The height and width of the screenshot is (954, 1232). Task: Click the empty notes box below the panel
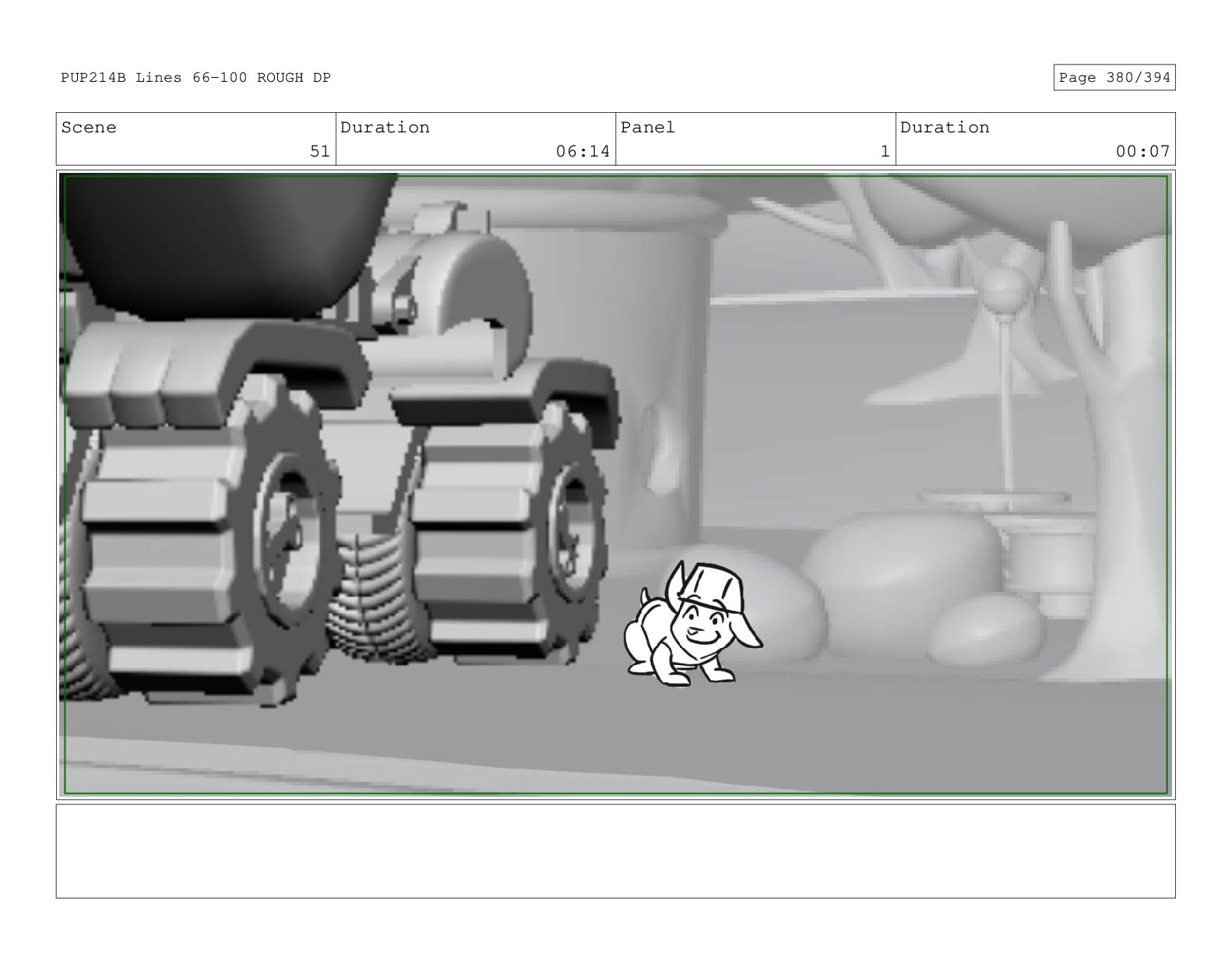615,851
